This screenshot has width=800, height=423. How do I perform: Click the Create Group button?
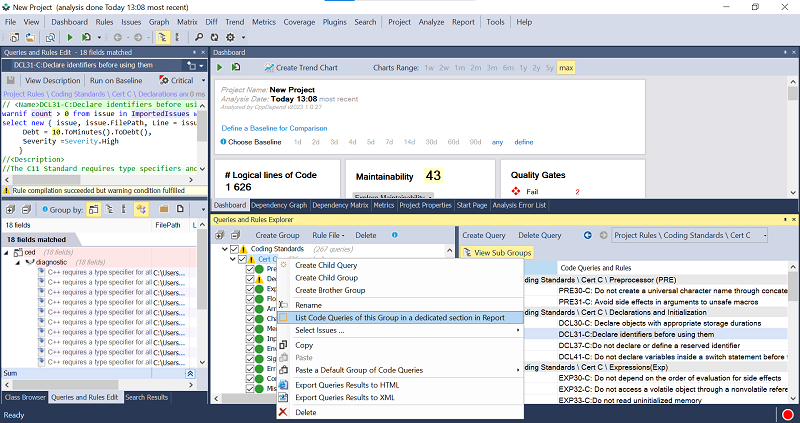(277, 235)
